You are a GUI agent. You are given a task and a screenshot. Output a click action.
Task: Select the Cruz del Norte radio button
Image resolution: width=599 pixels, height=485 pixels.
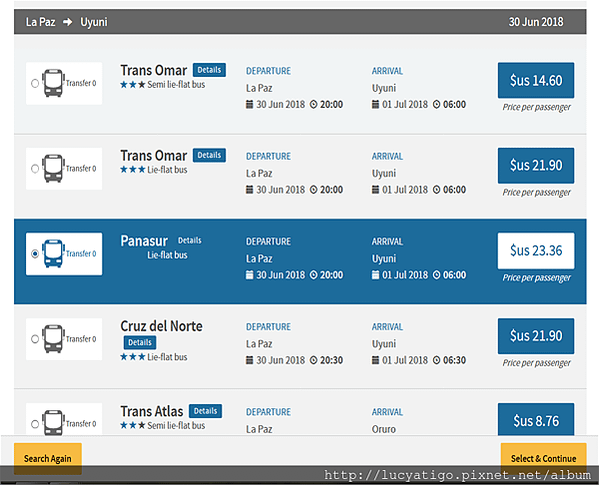pyautogui.click(x=35, y=339)
